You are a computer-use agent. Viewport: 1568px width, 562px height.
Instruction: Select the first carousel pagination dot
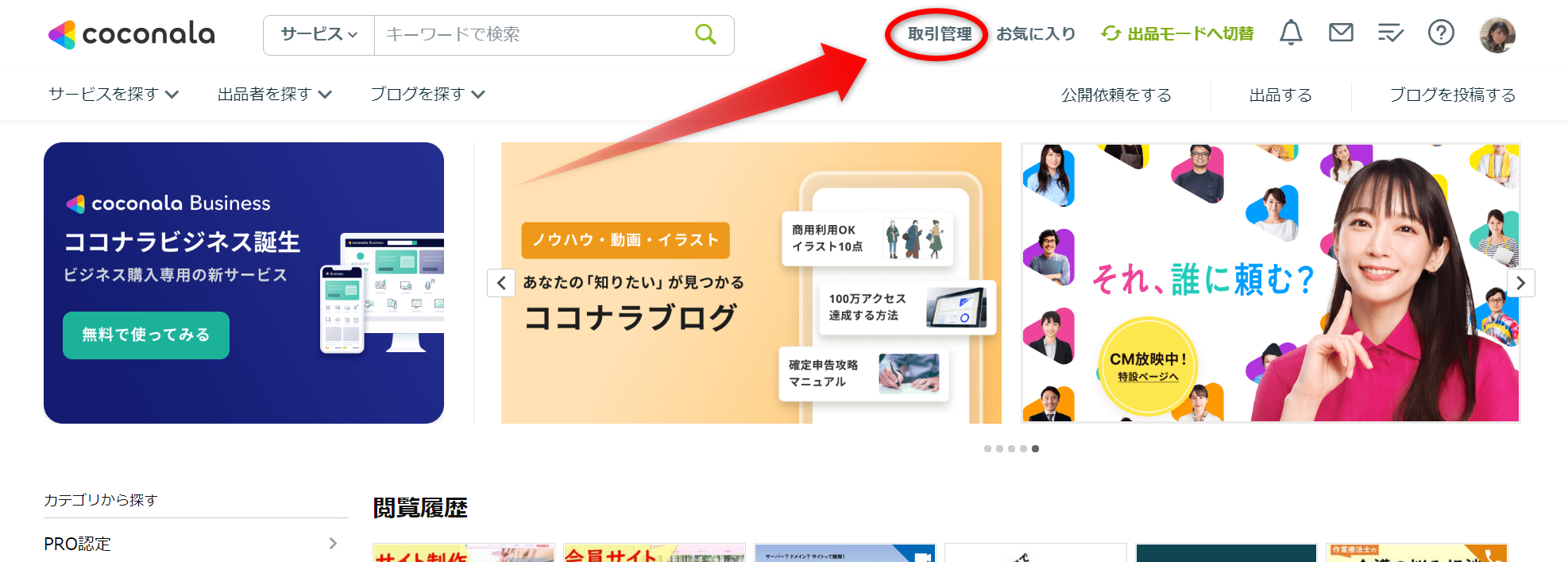tap(987, 449)
